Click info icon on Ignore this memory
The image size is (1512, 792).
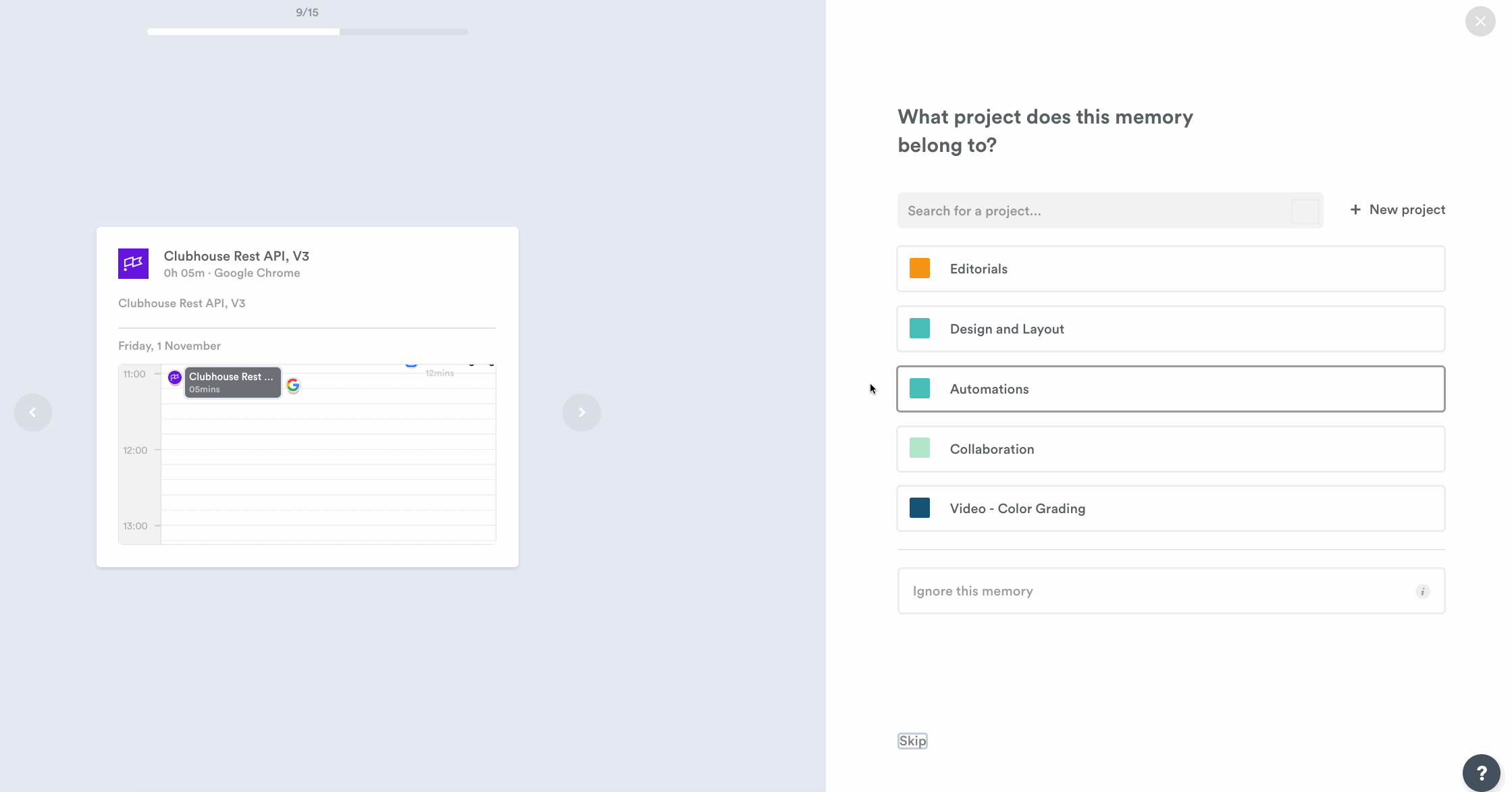[1422, 591]
